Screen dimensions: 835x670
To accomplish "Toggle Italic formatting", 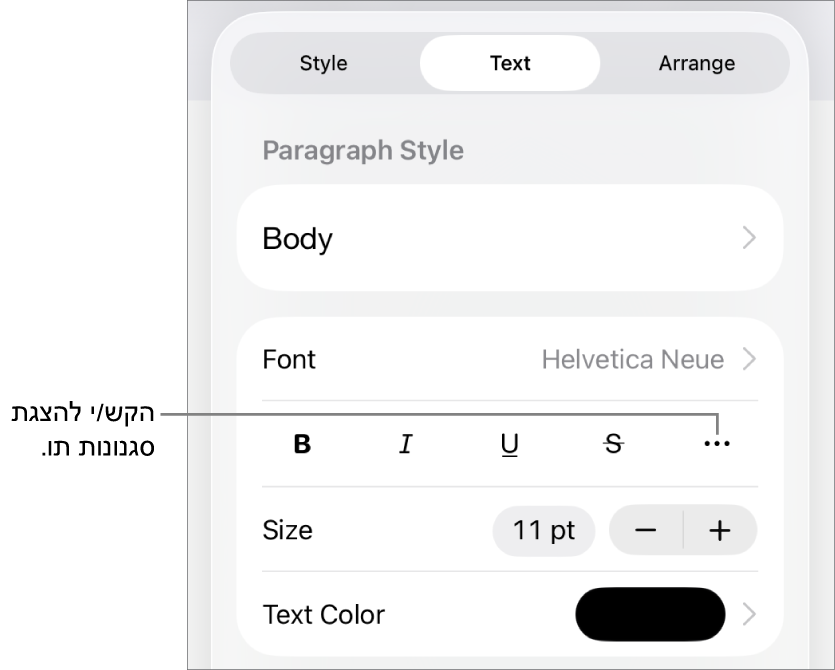I will coord(406,444).
